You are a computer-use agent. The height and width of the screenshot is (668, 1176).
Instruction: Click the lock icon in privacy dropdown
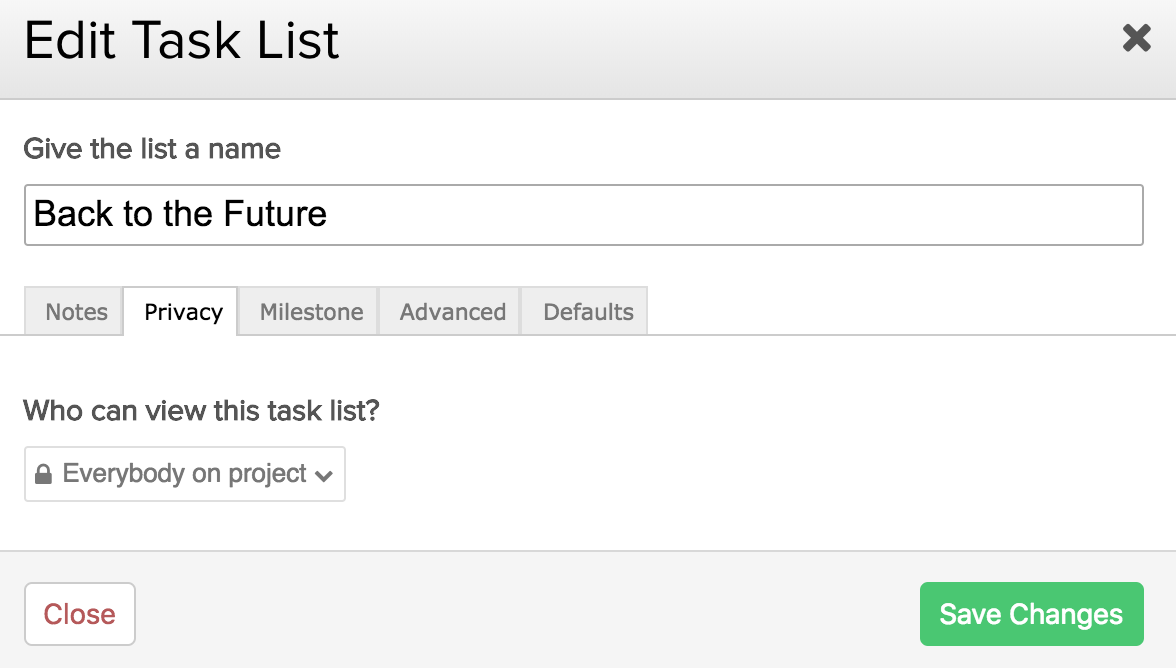[43, 475]
